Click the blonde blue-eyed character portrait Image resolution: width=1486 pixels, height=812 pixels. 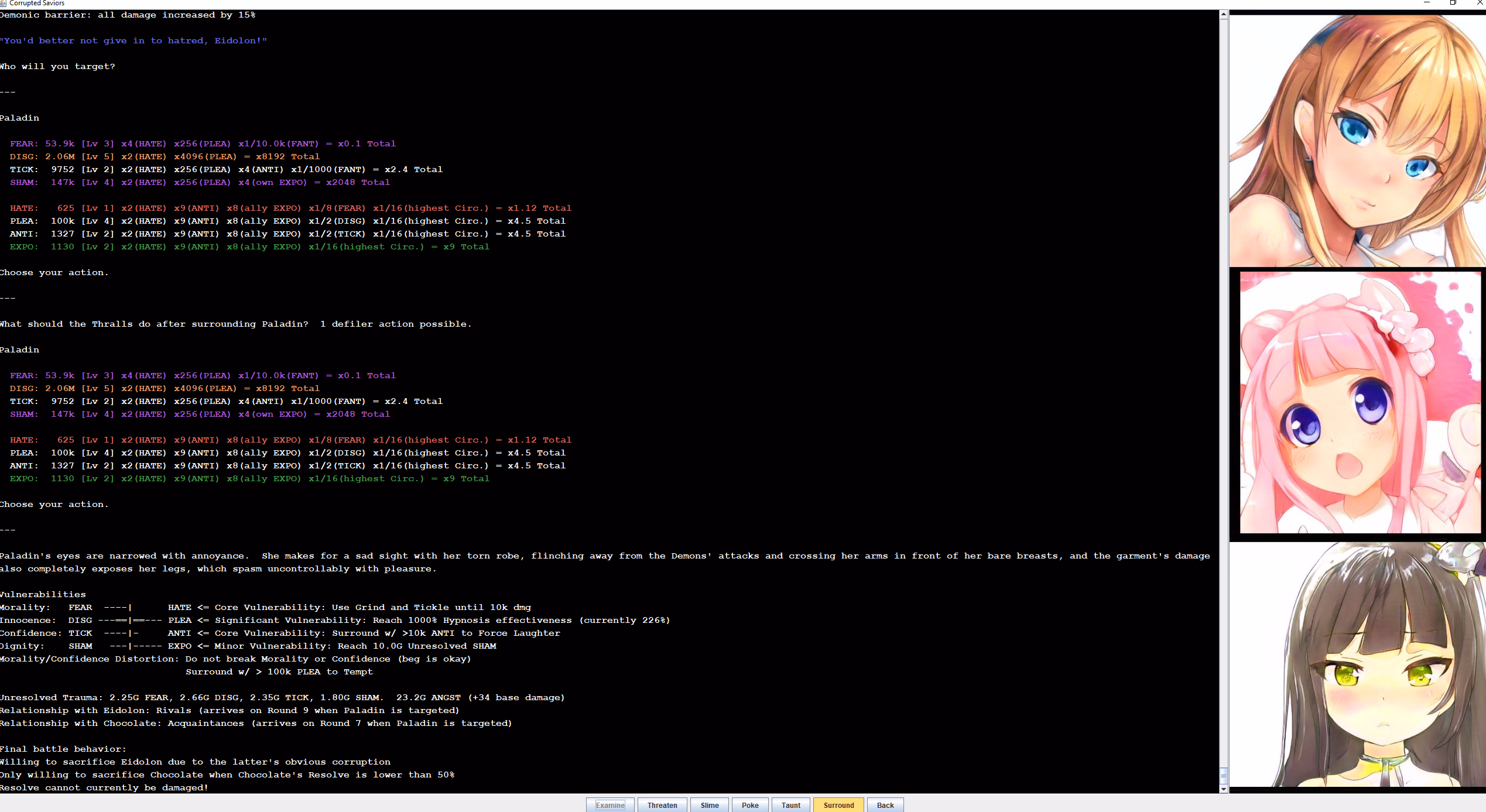(x=1357, y=141)
